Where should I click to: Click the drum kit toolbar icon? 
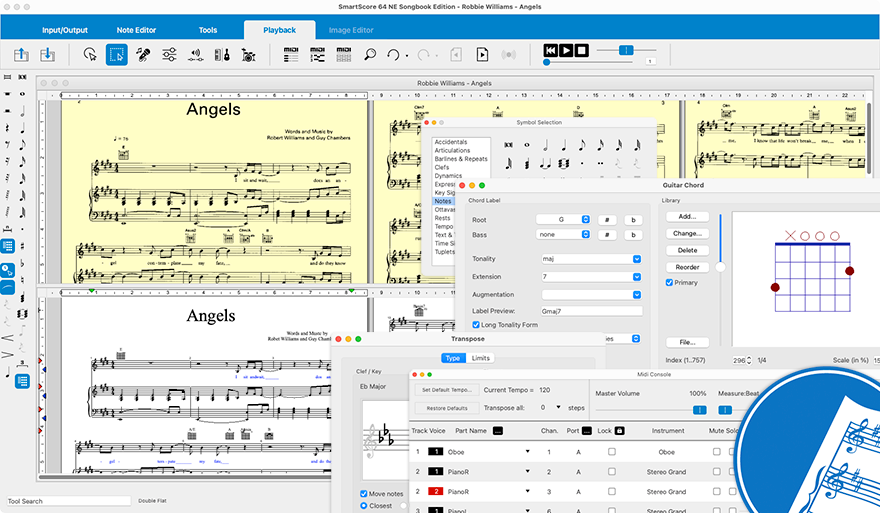click(248, 54)
